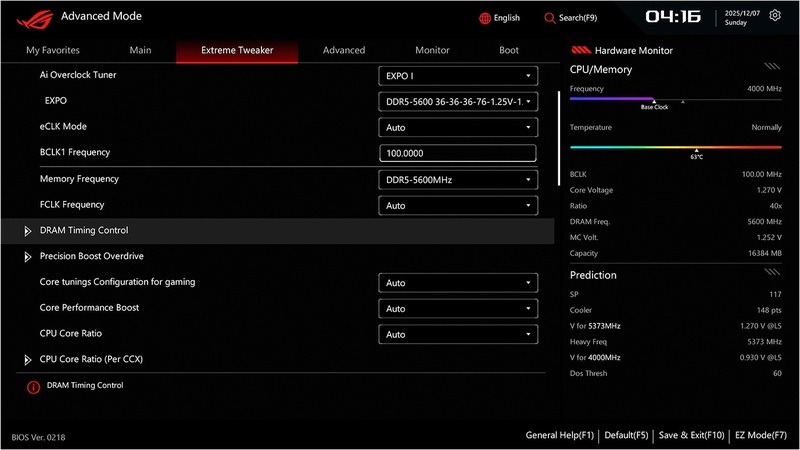Click the SP 117 prediction value

tap(776, 294)
